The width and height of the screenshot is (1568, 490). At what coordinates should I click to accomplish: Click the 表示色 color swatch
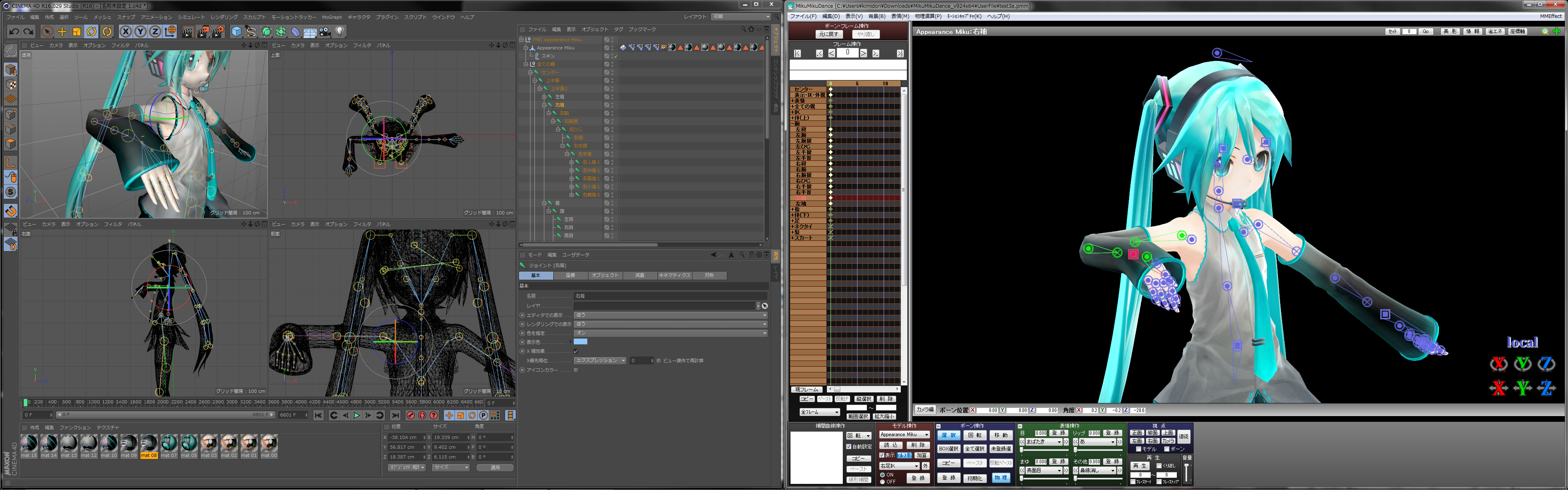click(581, 342)
